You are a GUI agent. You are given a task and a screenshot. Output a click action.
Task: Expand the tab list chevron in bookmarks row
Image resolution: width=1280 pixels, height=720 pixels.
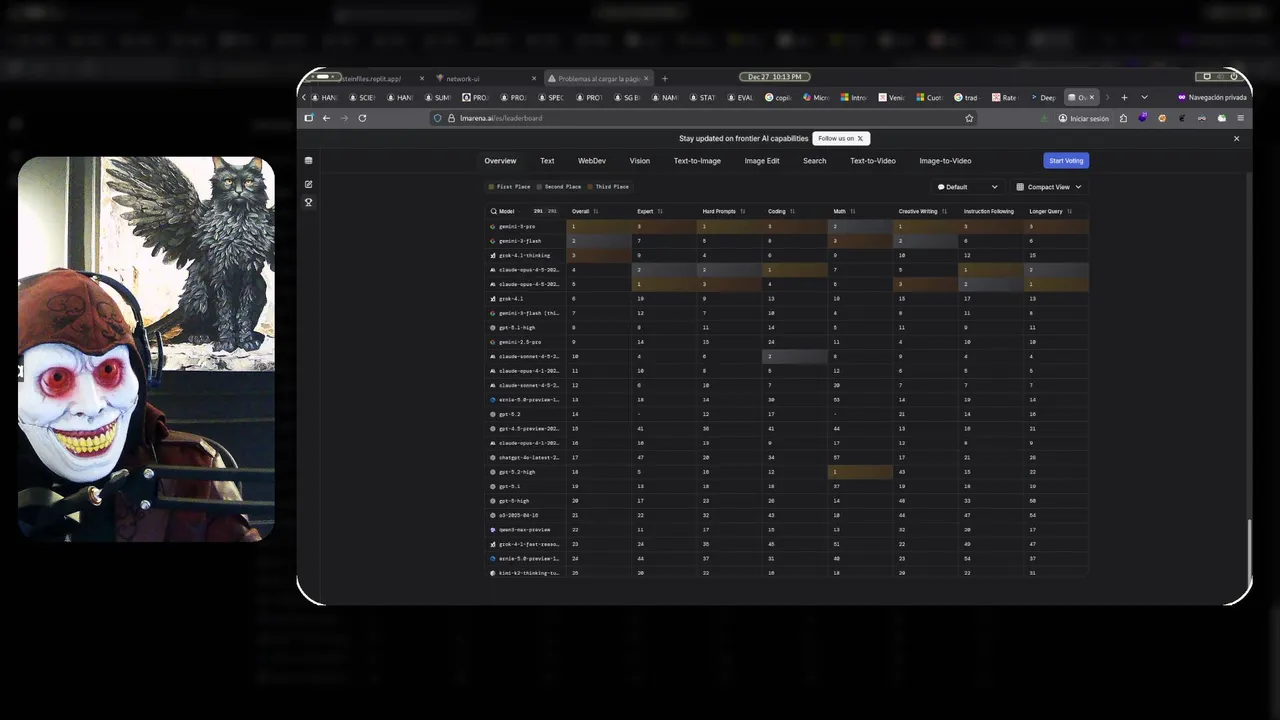(1144, 97)
